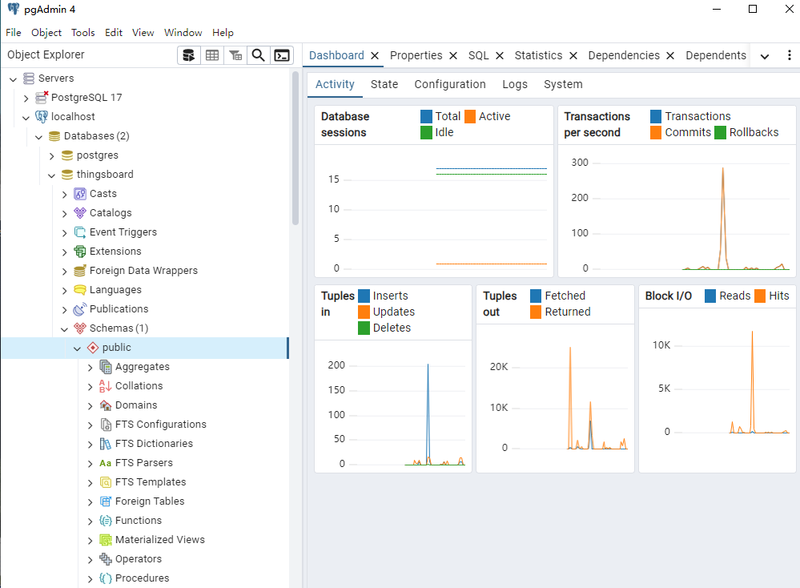Click the Object Explorer vertical scrollbar

pos(295,148)
